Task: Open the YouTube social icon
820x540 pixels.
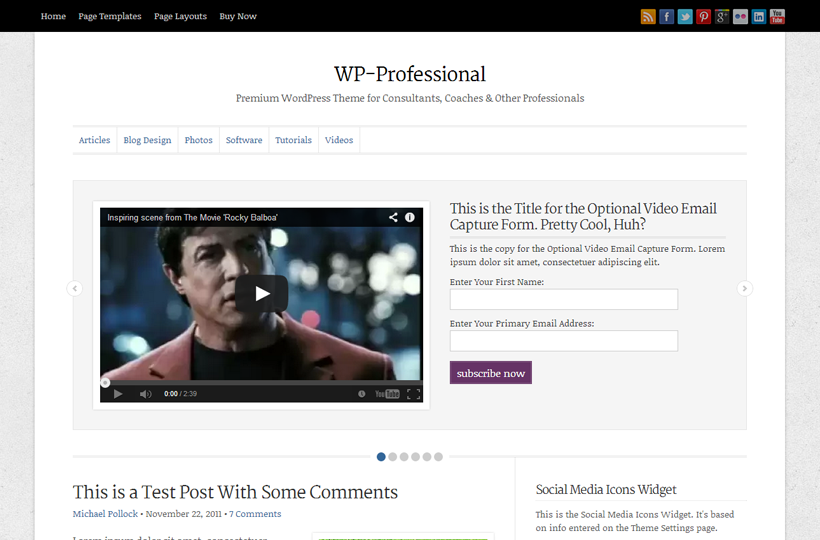Action: click(x=777, y=17)
